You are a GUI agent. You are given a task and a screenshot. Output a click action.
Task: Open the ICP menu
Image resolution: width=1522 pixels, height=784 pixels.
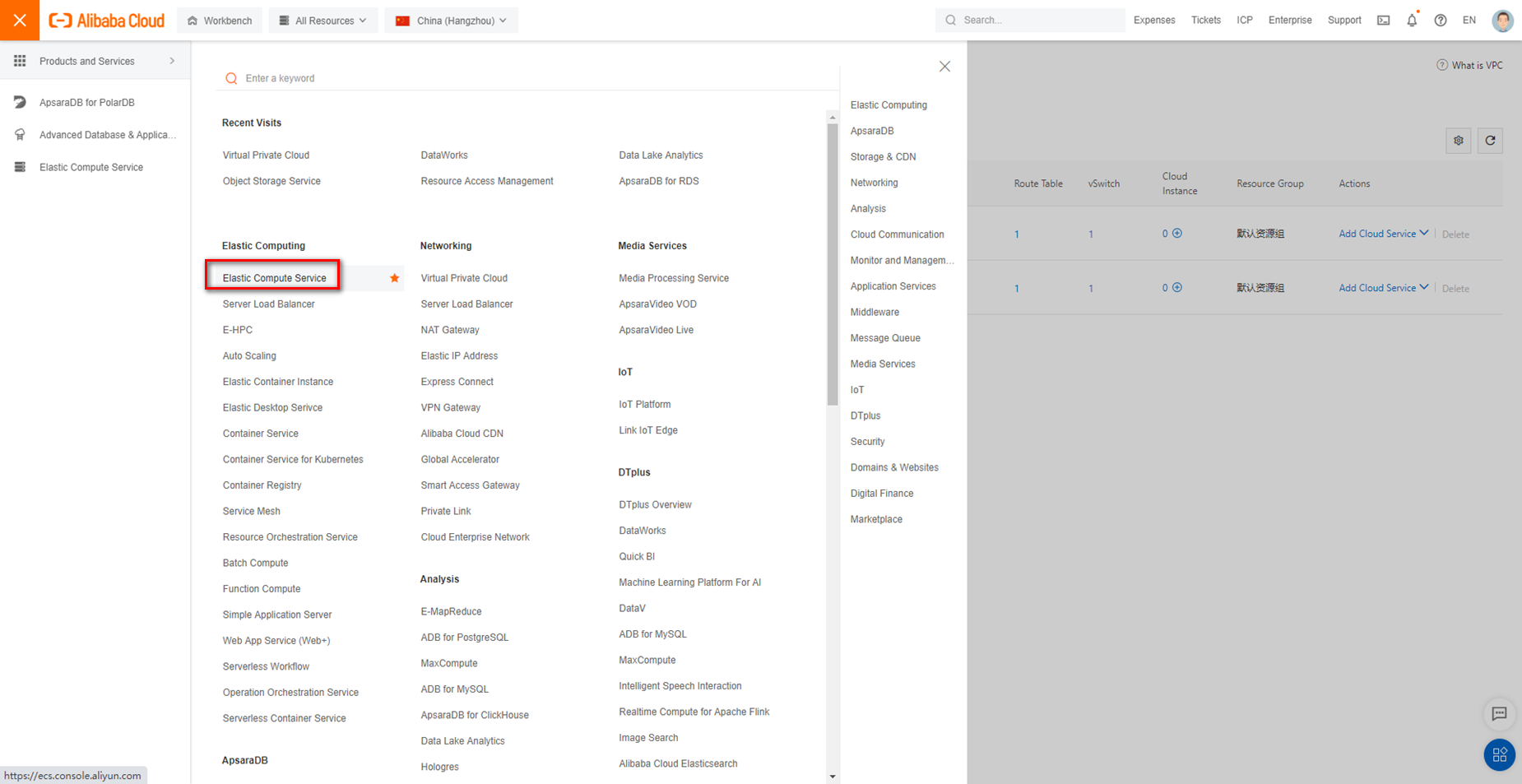click(1245, 21)
